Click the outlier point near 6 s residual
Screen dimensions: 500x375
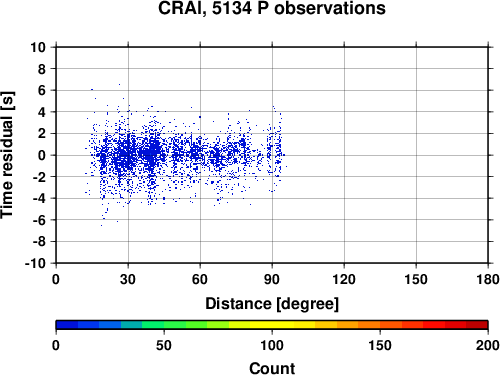pos(92,89)
